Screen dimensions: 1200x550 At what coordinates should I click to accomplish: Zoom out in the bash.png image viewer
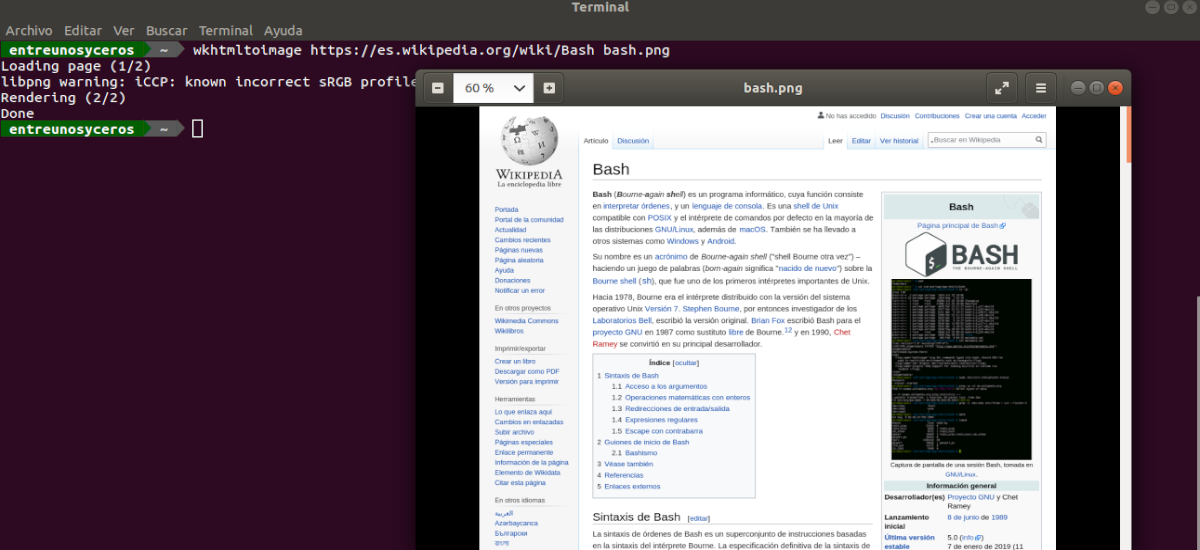tap(437, 88)
